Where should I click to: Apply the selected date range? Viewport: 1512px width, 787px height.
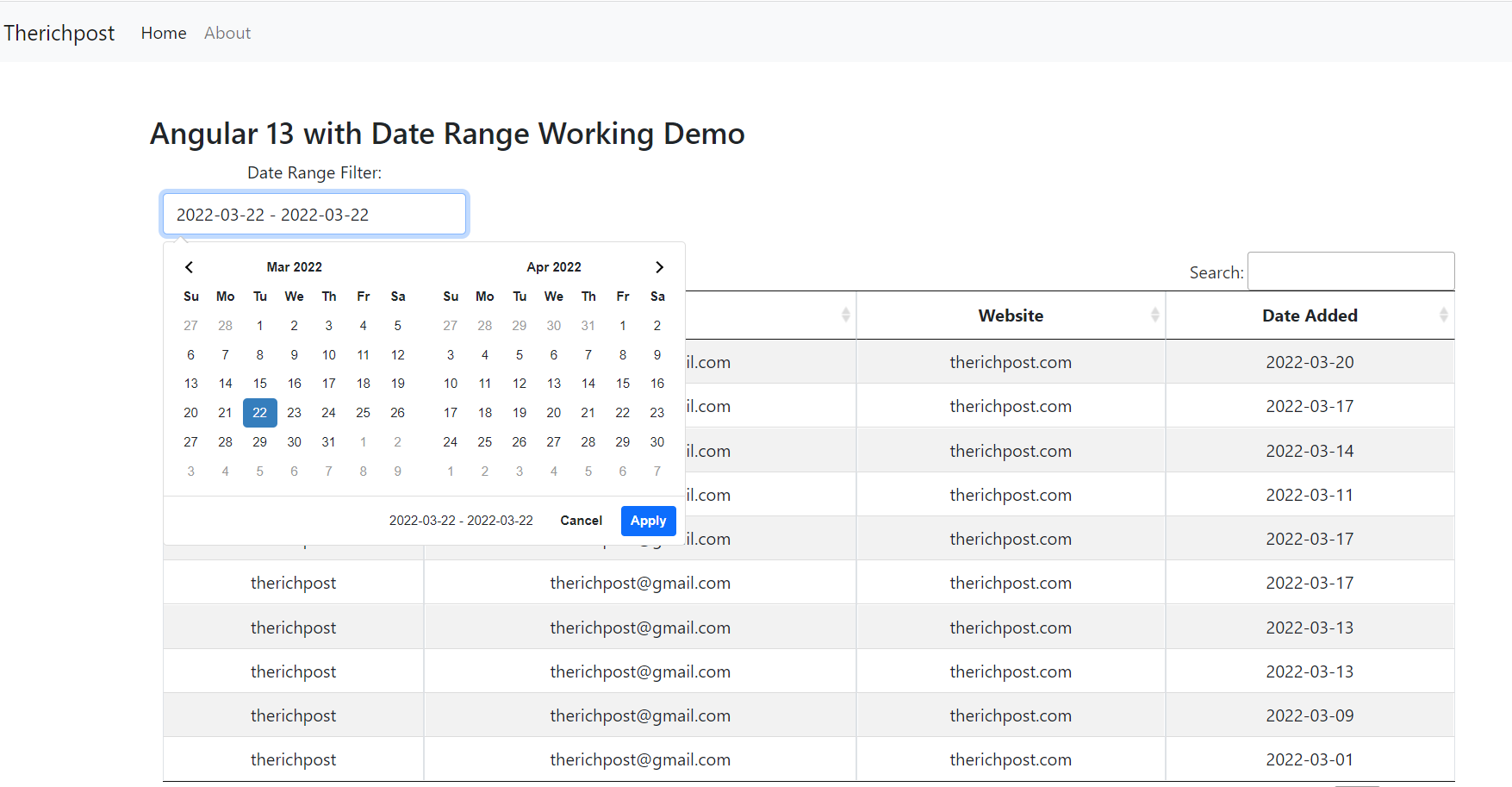pos(648,521)
